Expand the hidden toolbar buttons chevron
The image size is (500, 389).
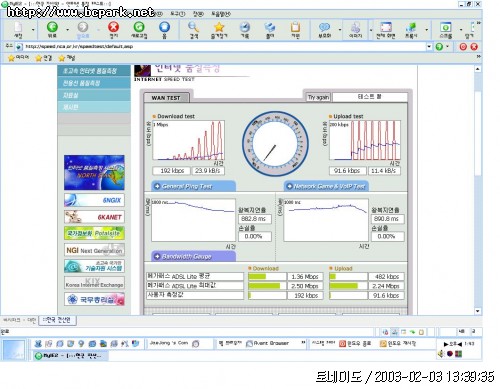click(479, 23)
